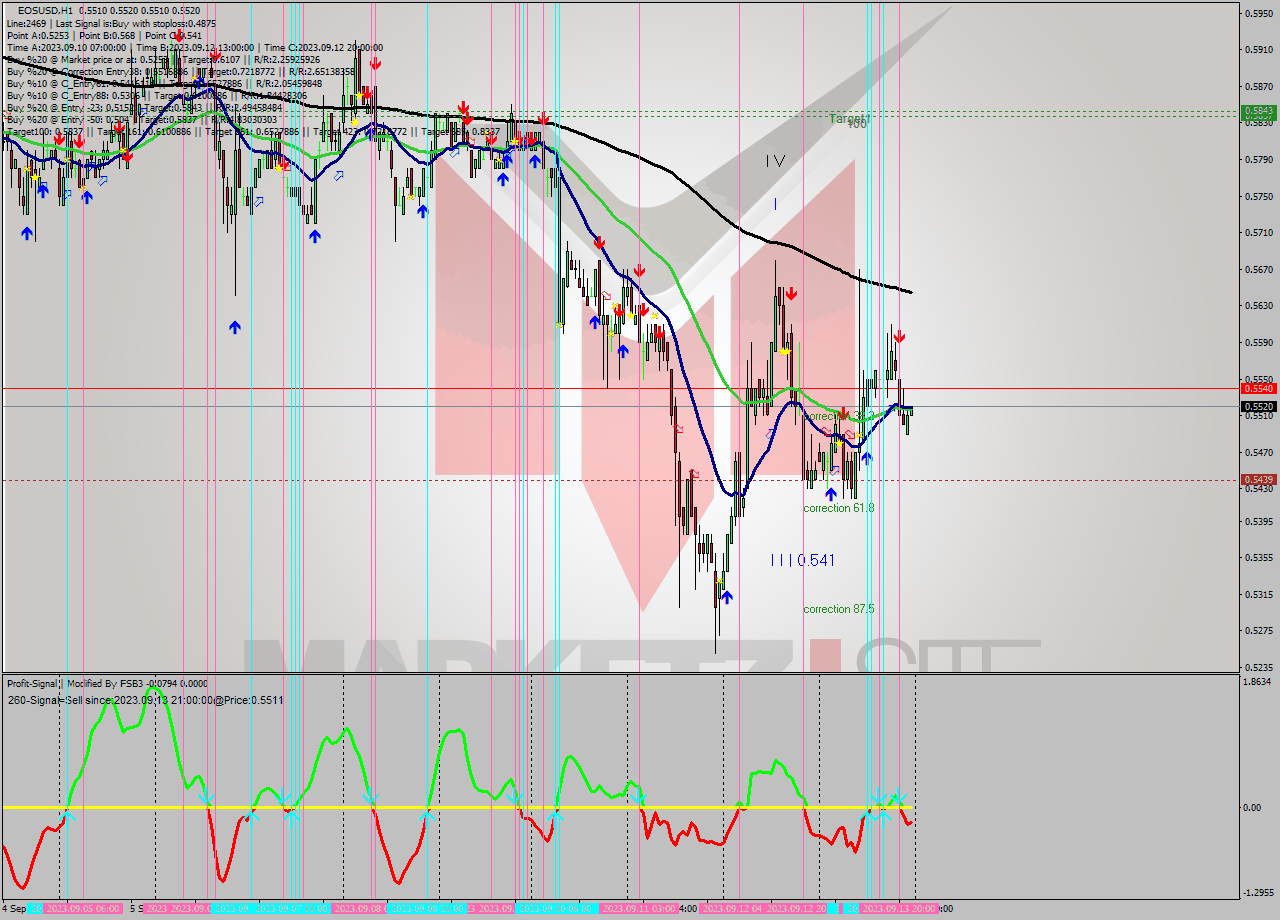
Task: Select the blue 'I I I 0.541' wave label
Action: pos(802,560)
